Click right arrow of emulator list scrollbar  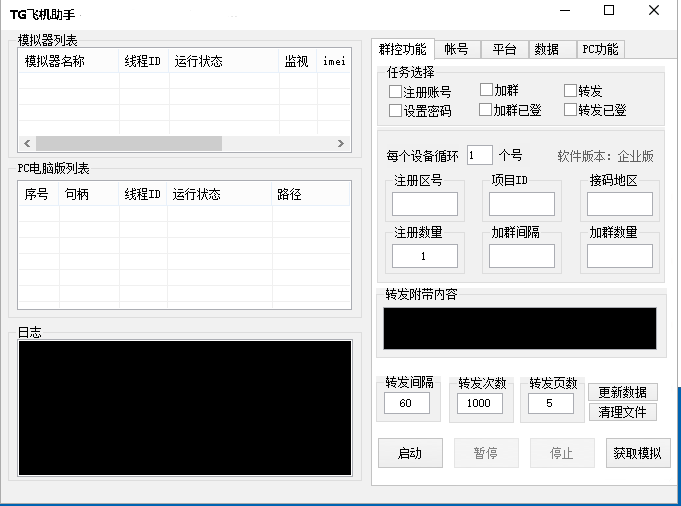[341, 143]
